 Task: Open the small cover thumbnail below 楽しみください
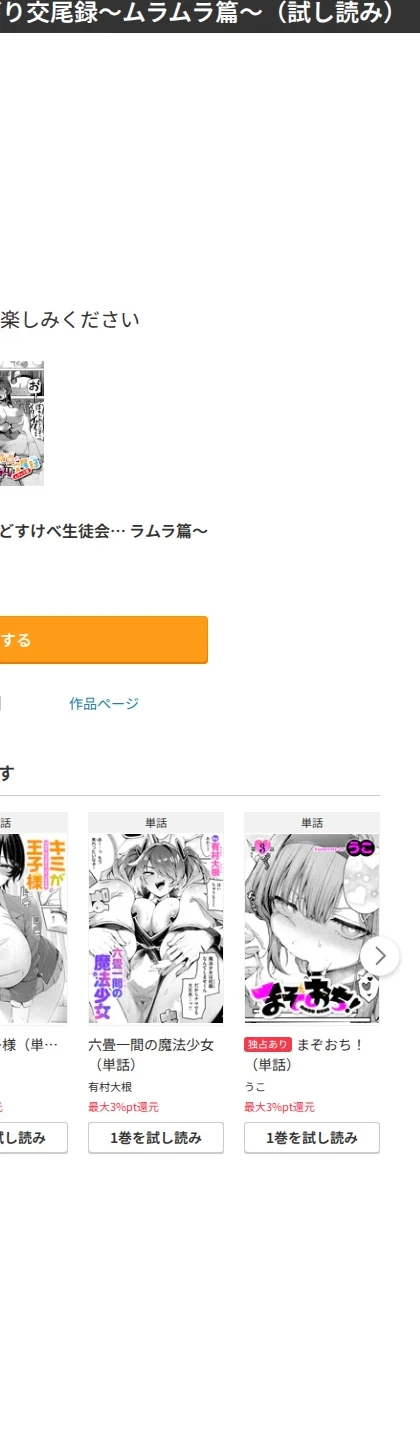(22, 423)
